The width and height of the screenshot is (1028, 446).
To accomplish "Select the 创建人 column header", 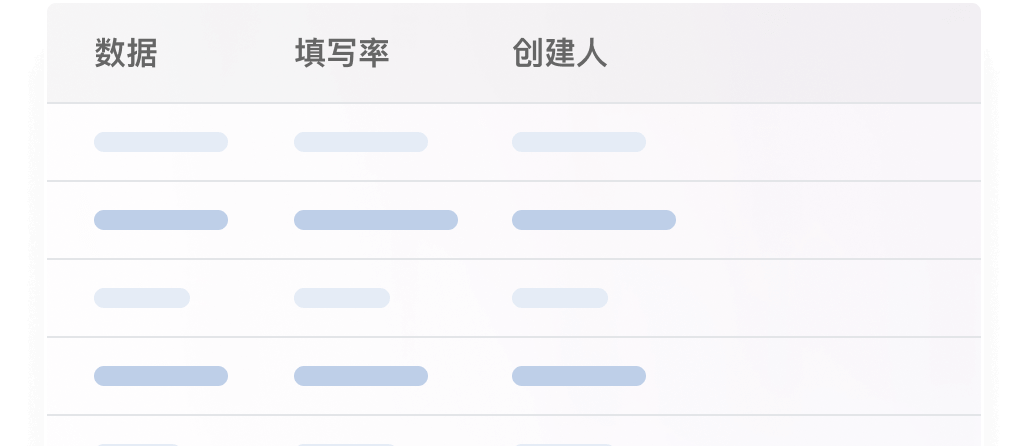I will [x=560, y=53].
